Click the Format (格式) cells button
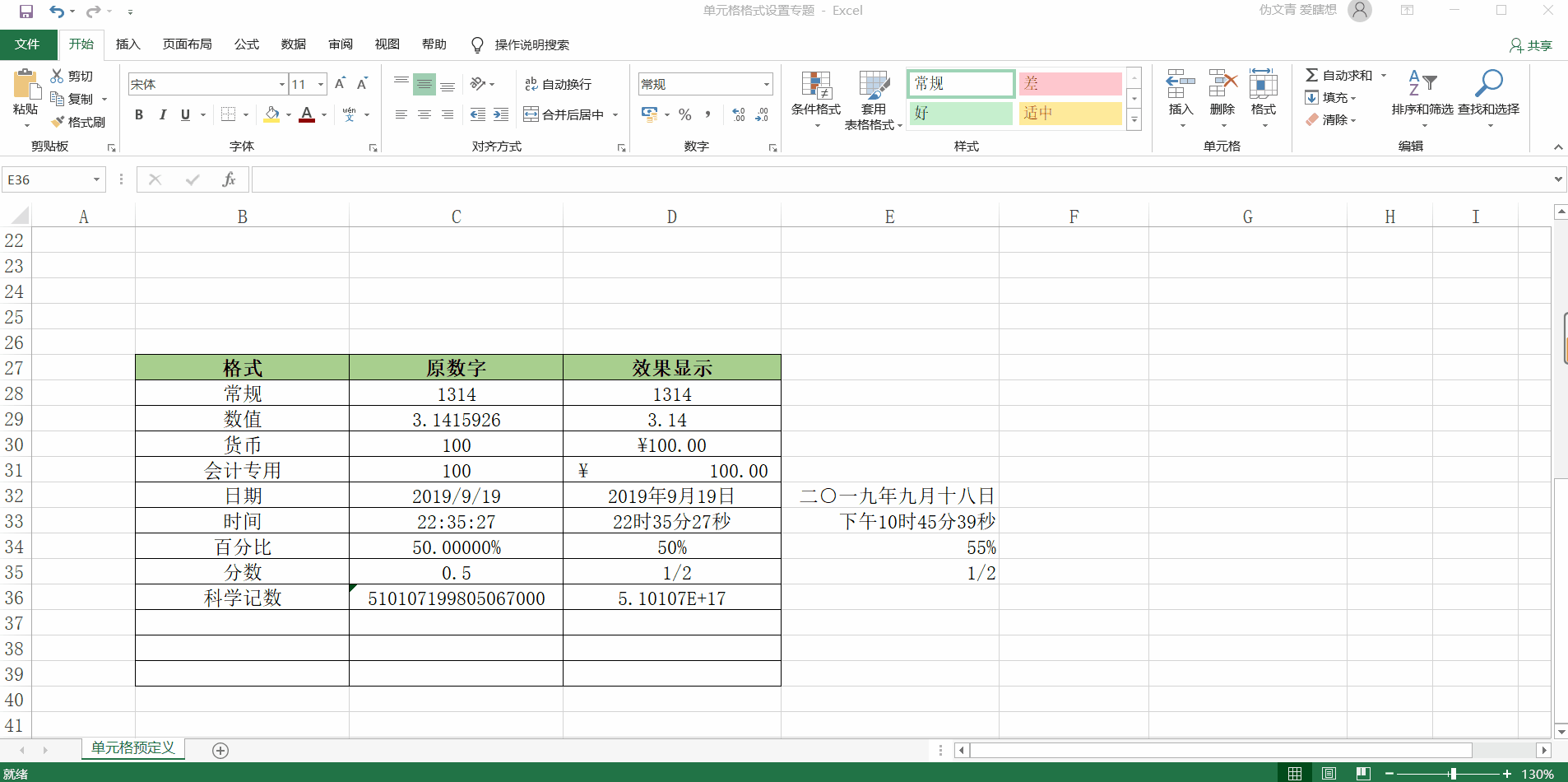This screenshot has height=782, width=1568. pyautogui.click(x=1264, y=97)
